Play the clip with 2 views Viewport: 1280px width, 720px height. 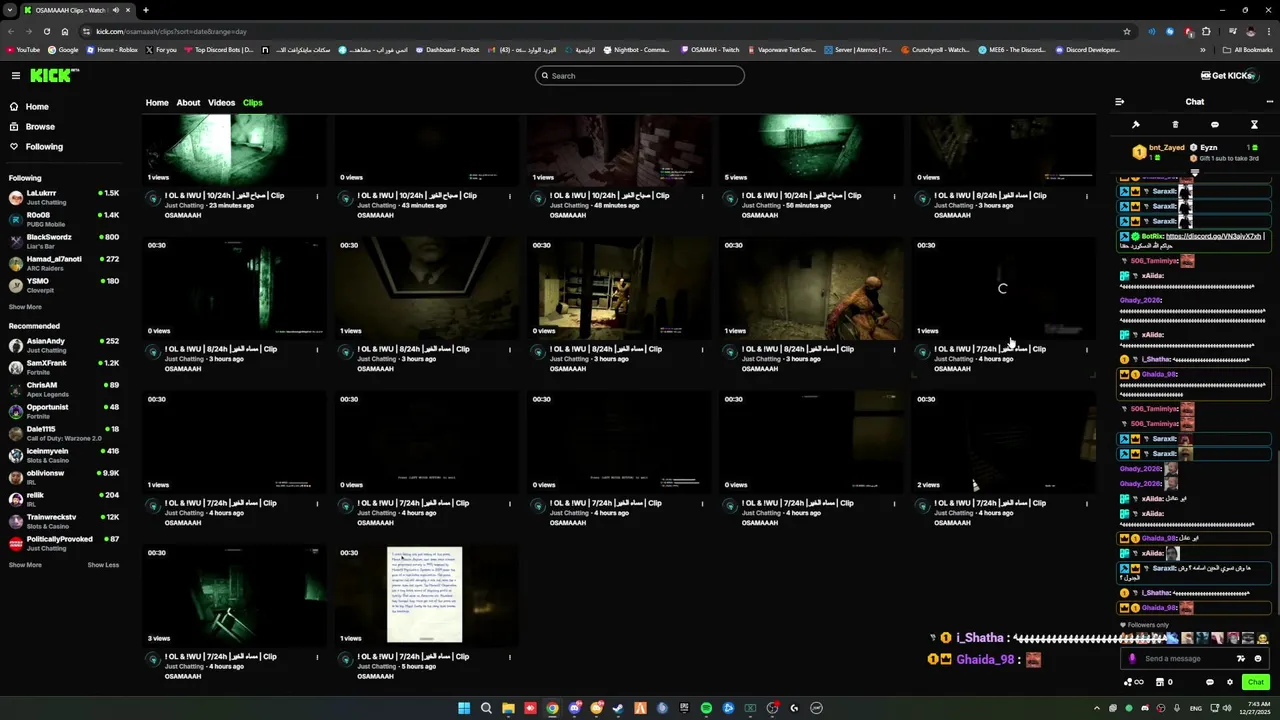click(x=1003, y=441)
